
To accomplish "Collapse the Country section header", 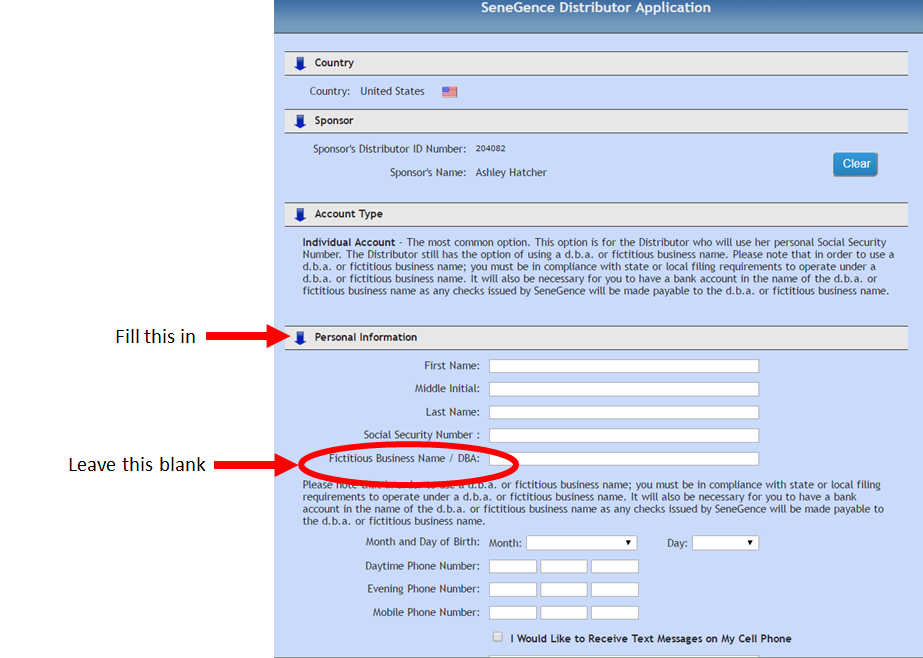I will [596, 63].
